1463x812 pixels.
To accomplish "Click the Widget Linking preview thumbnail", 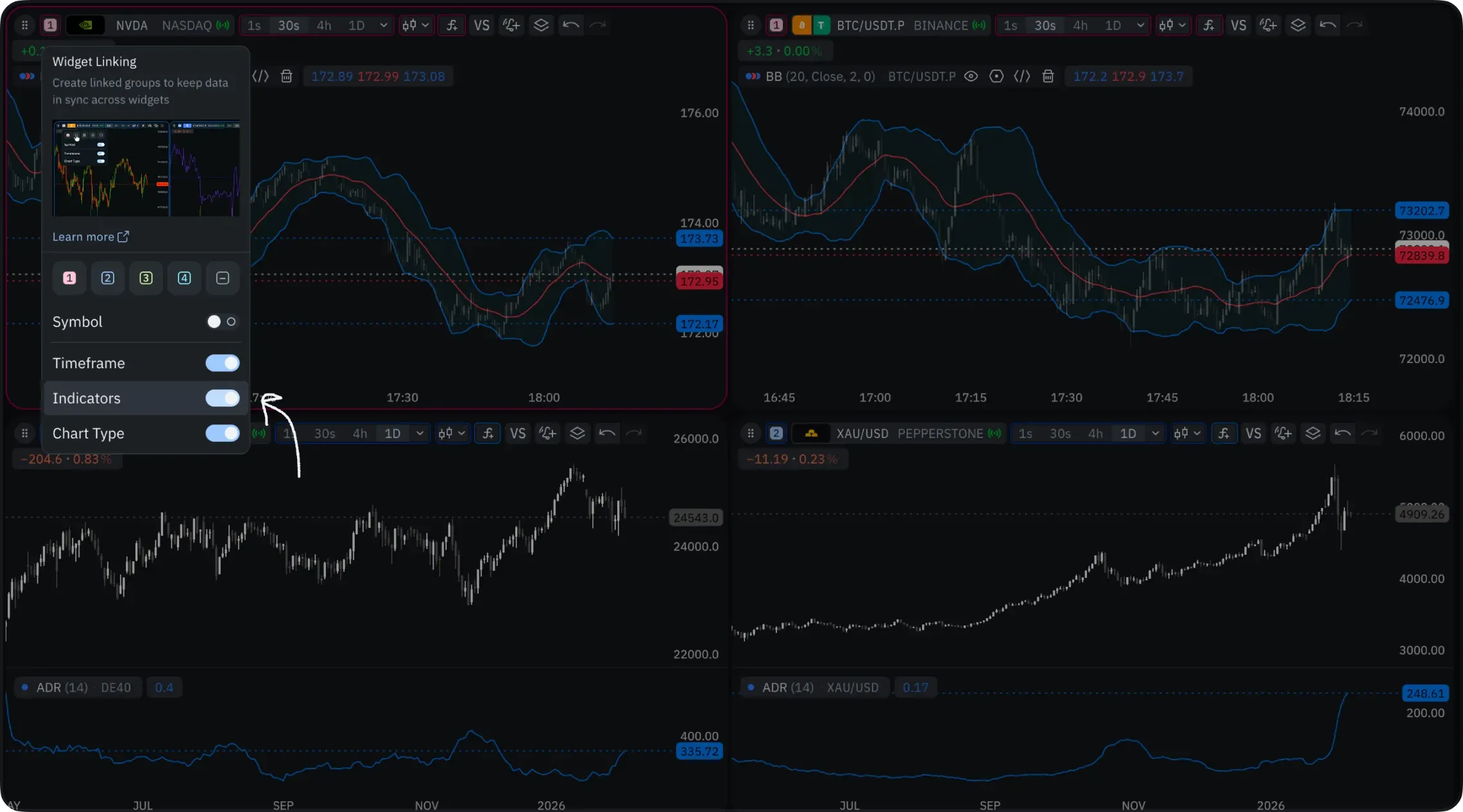I will (146, 168).
